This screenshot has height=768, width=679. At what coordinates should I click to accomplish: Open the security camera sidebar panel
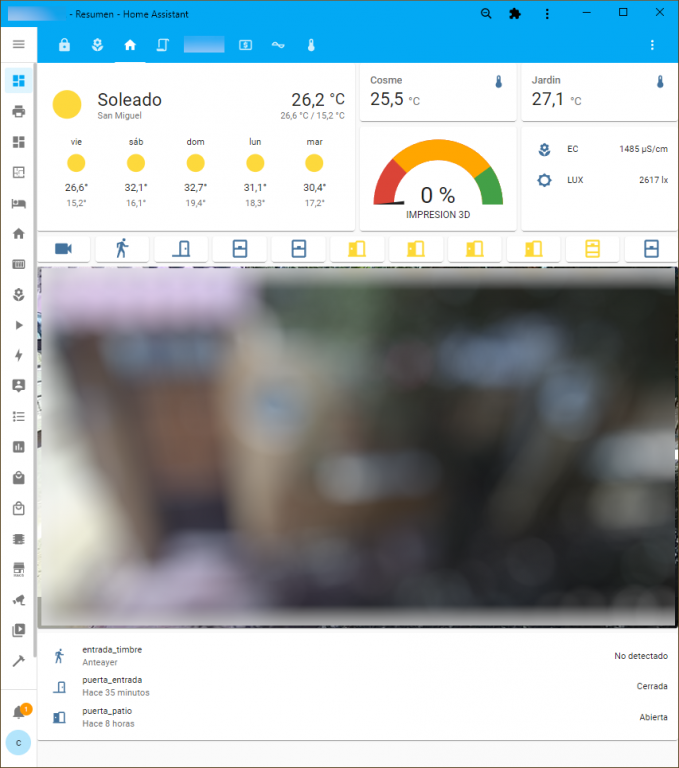18,600
